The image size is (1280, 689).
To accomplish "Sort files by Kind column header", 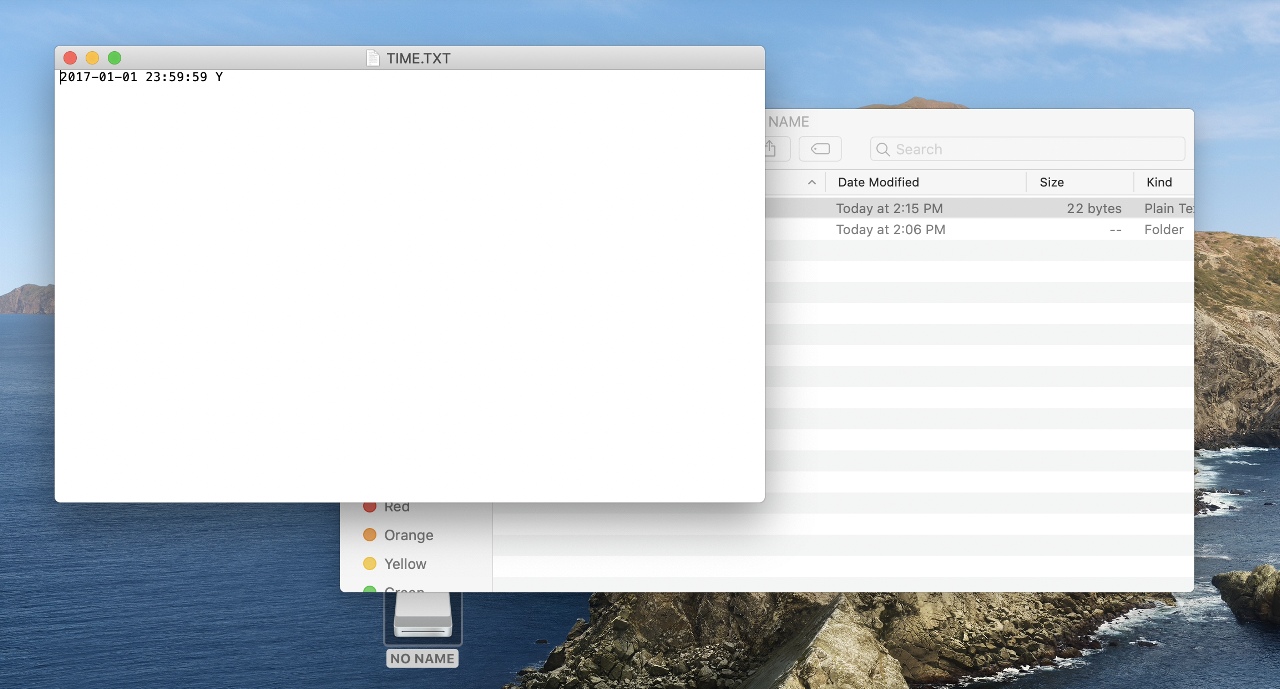I will point(1160,182).
